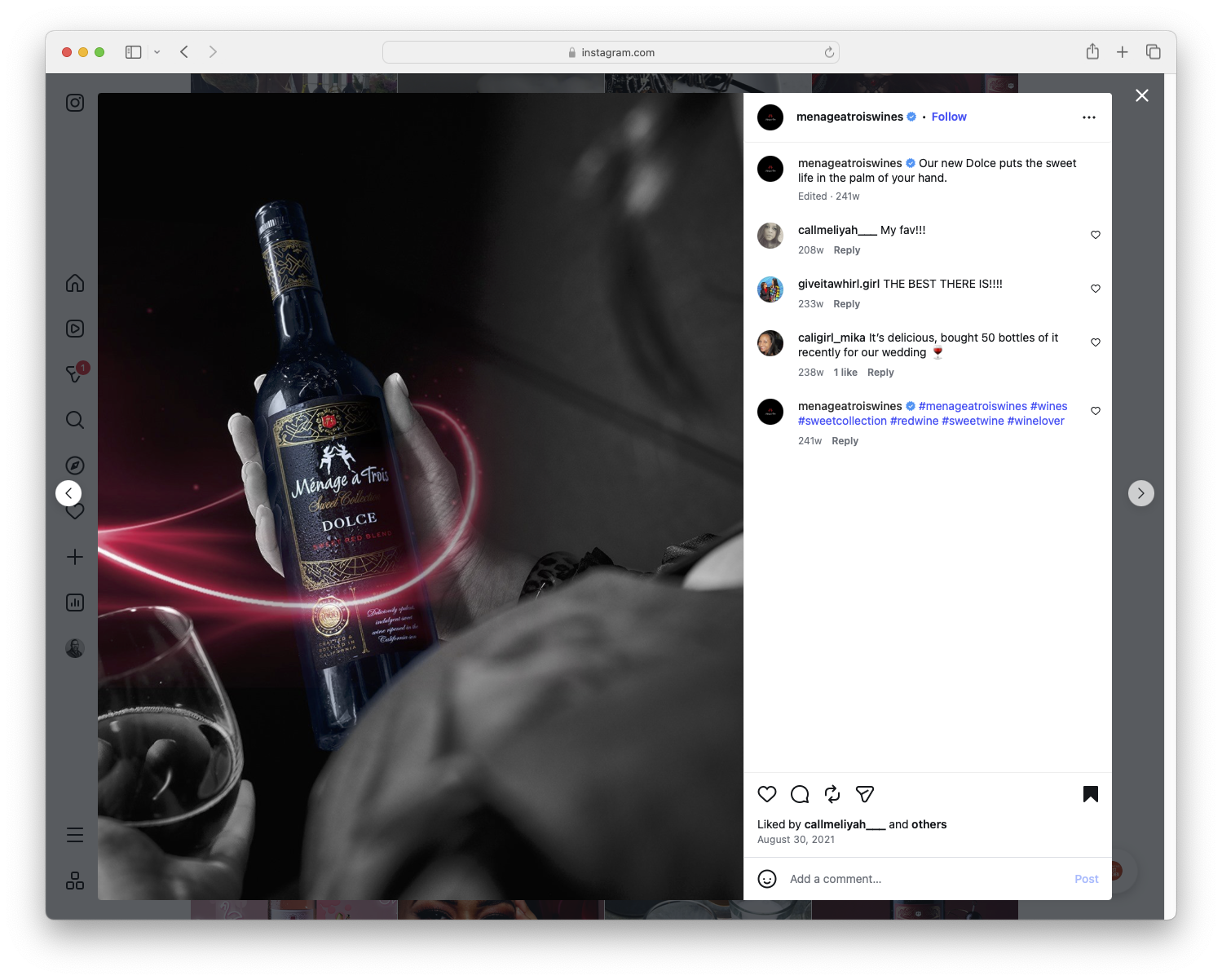Open Messenger with the notification badge

(x=74, y=374)
